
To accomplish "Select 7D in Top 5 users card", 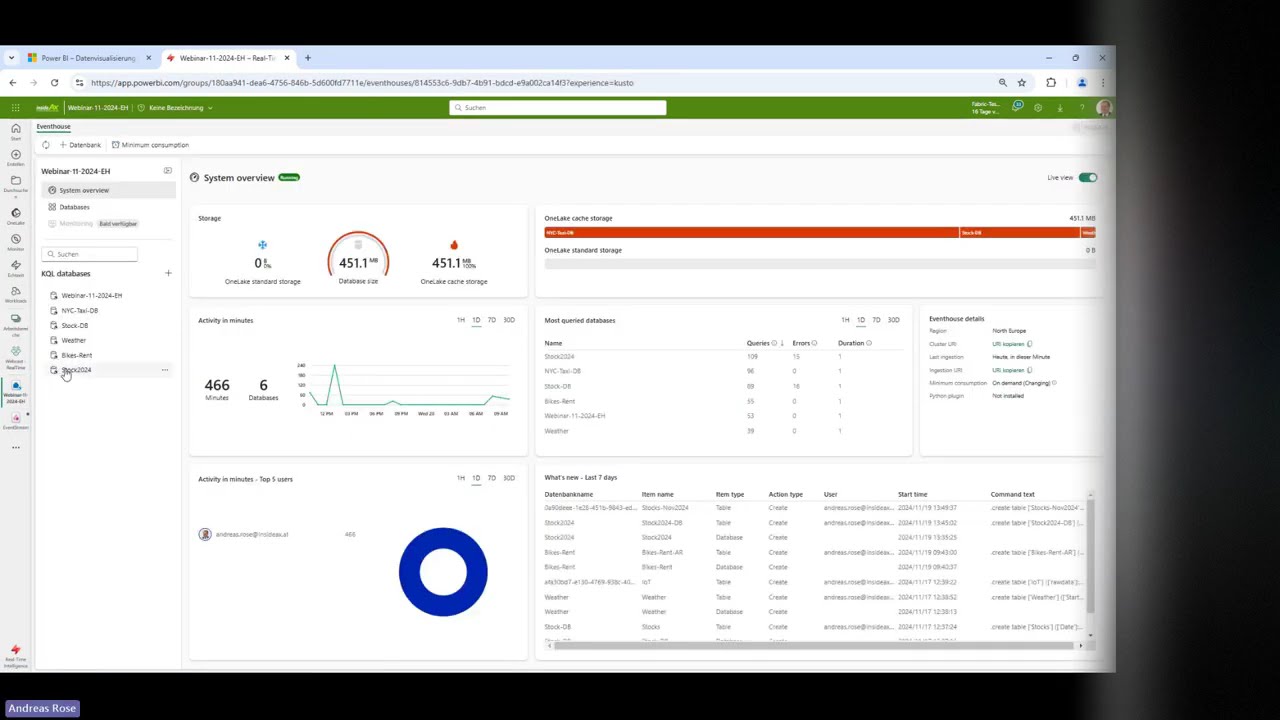I will pos(491,478).
